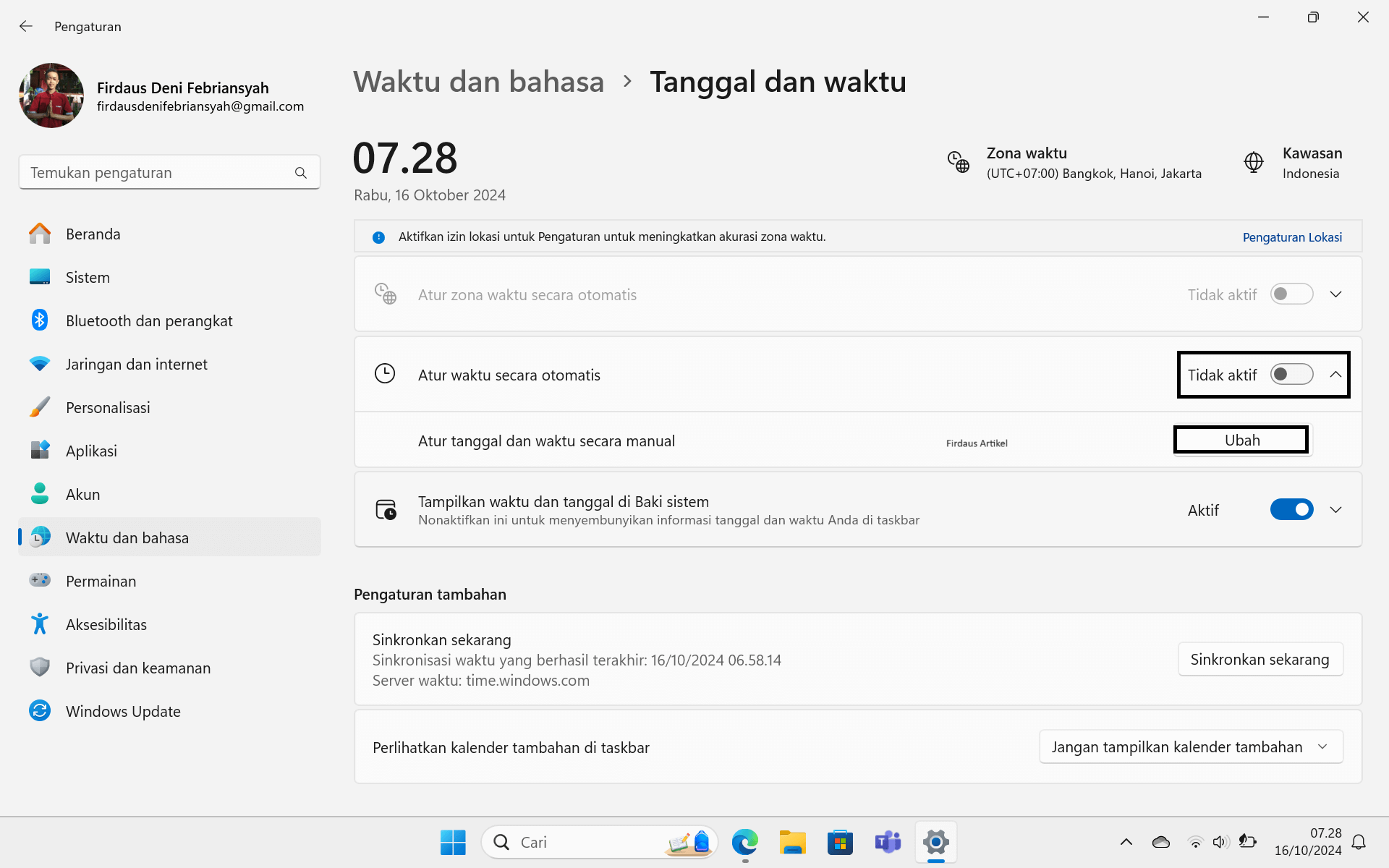Click the Kawasan globe icon
Viewport: 1389px width, 868px height.
pyautogui.click(x=1253, y=162)
